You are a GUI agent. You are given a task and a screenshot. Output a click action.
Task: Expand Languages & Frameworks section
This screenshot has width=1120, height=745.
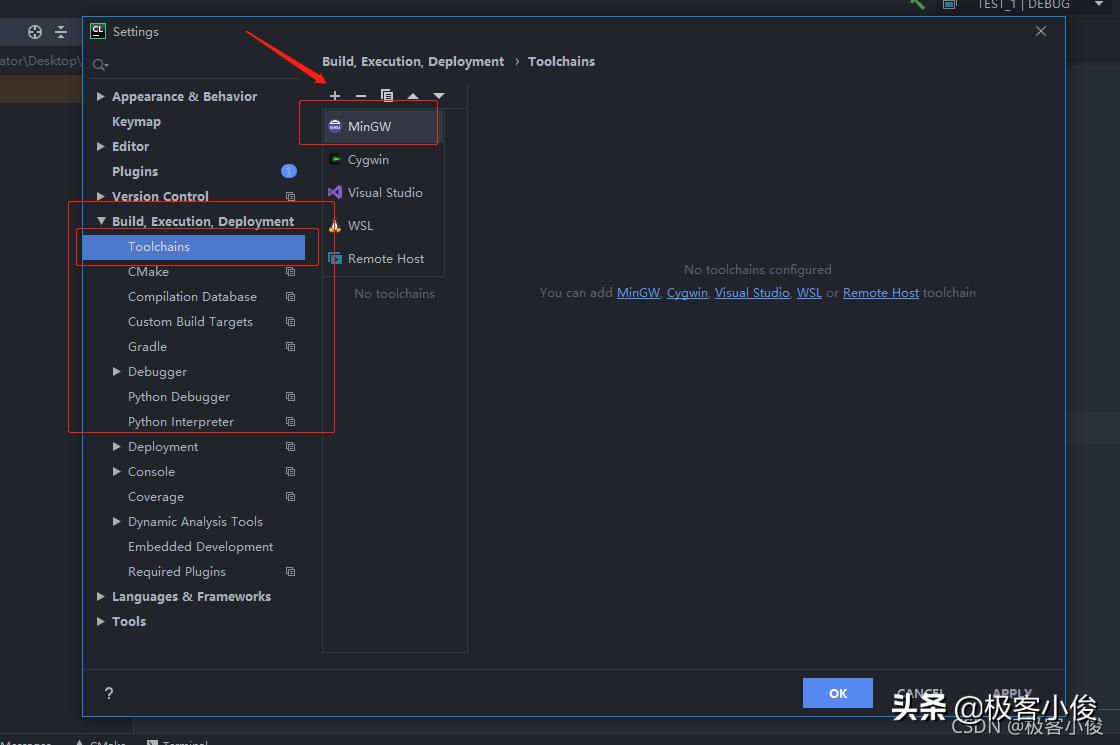101,597
